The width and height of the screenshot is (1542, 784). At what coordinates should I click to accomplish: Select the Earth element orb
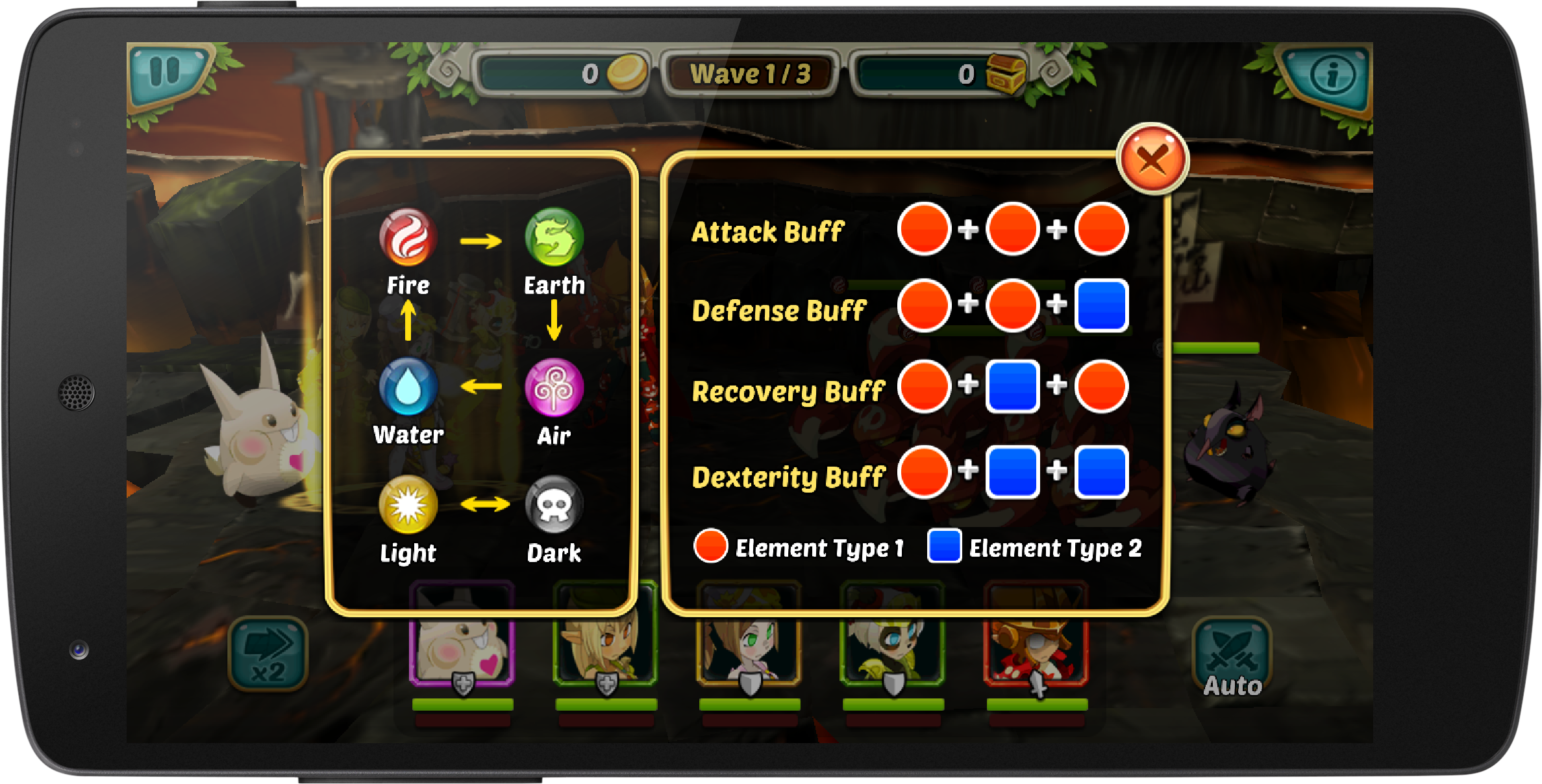[554, 237]
